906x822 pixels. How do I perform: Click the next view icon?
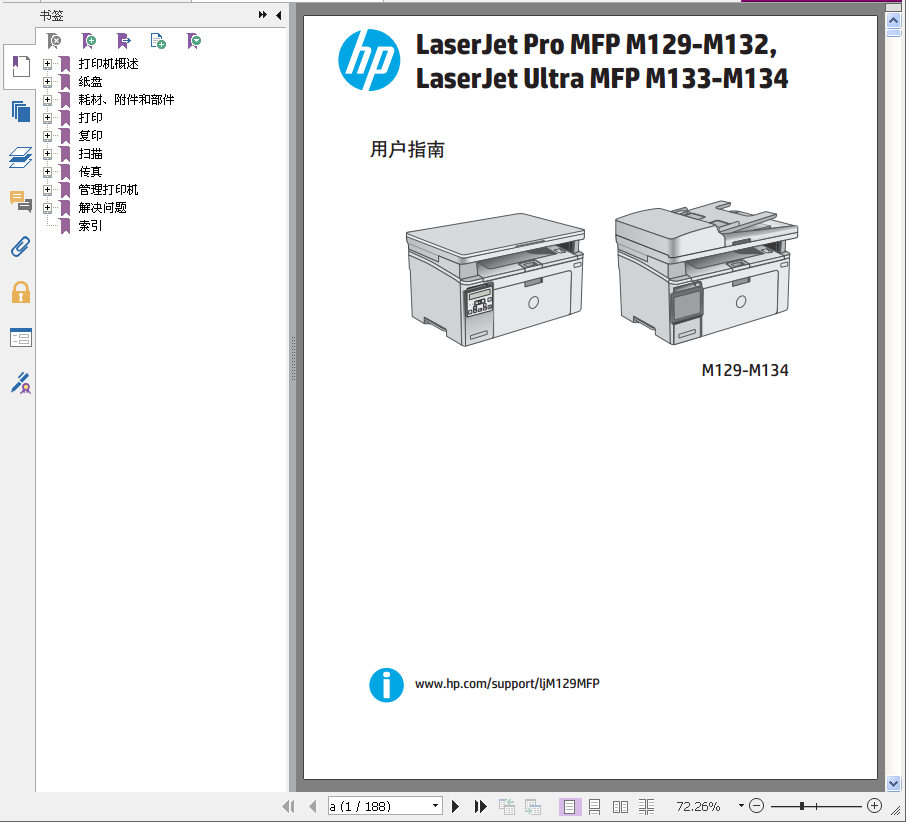(x=533, y=806)
